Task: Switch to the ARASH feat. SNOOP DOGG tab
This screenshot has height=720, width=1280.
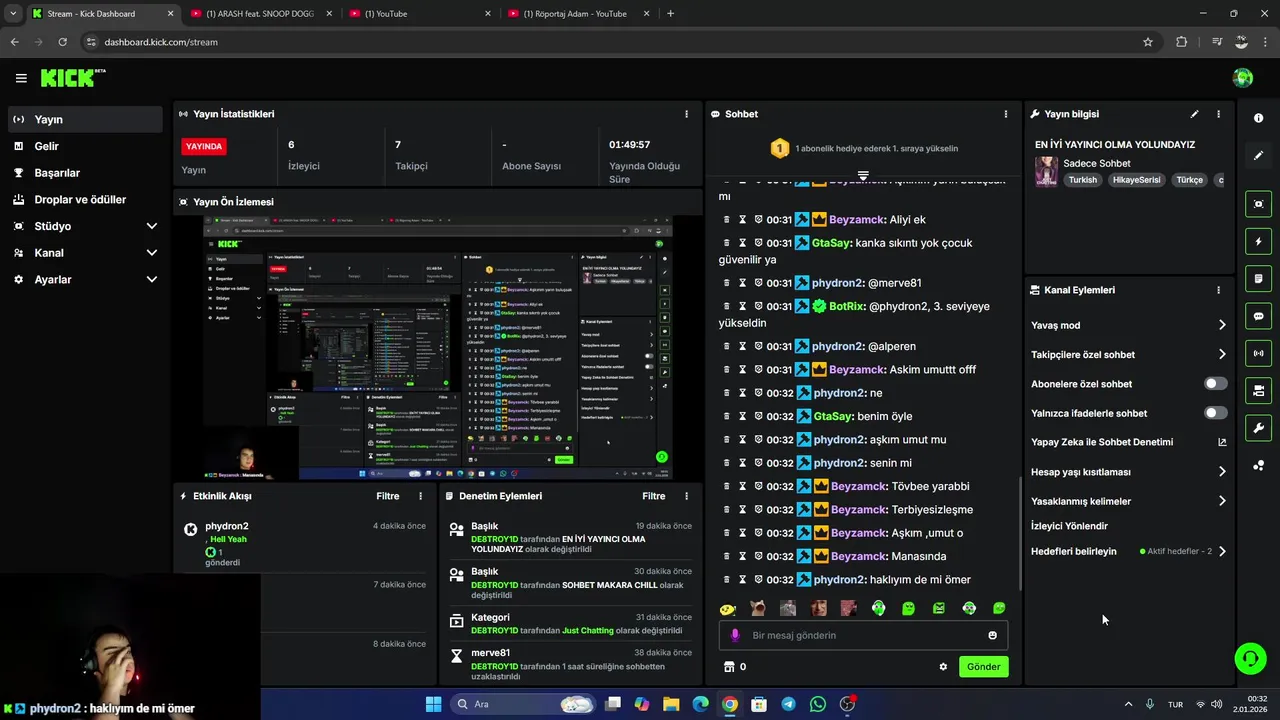Action: (260, 14)
